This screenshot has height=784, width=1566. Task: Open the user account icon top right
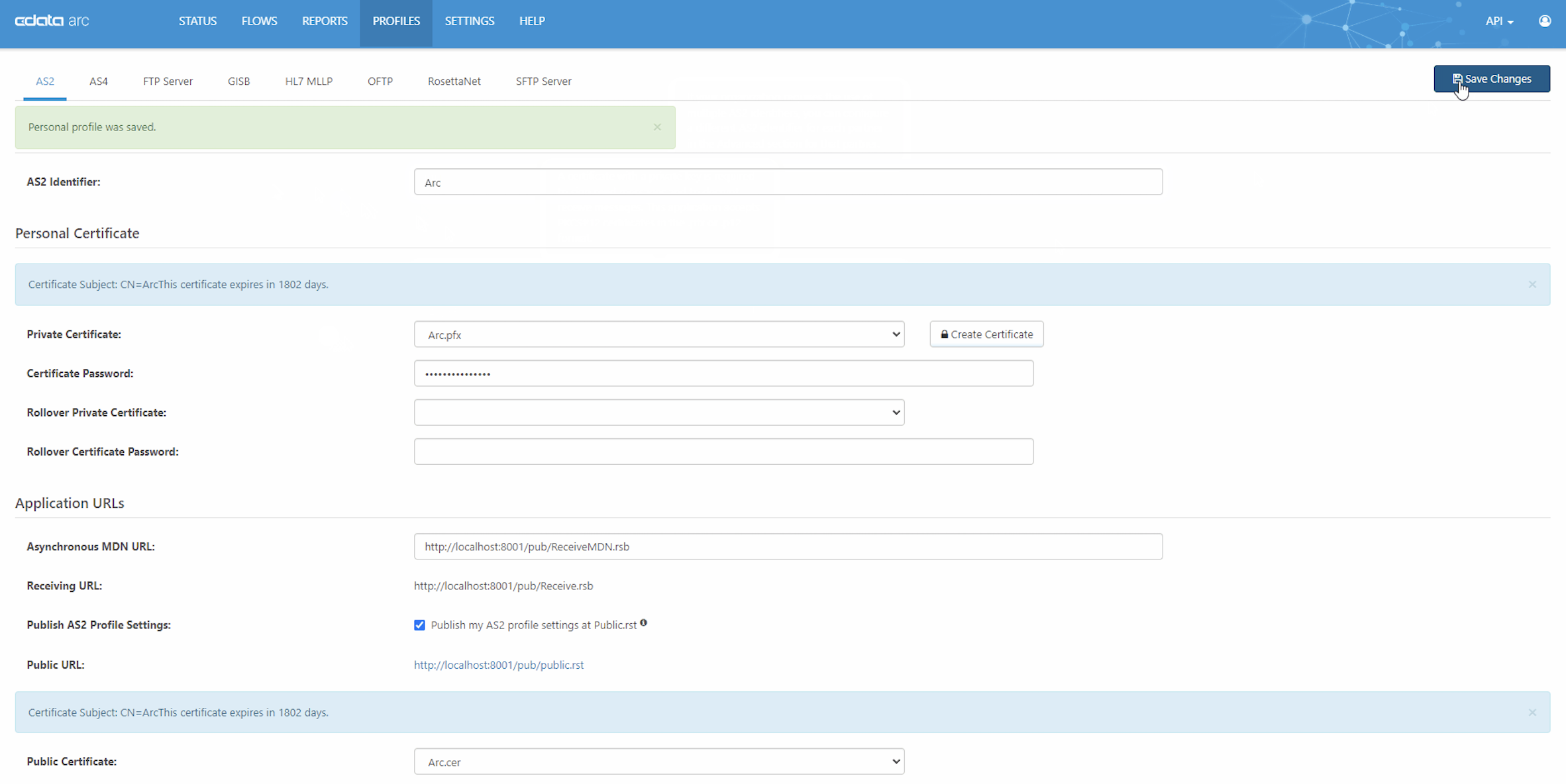(x=1545, y=21)
